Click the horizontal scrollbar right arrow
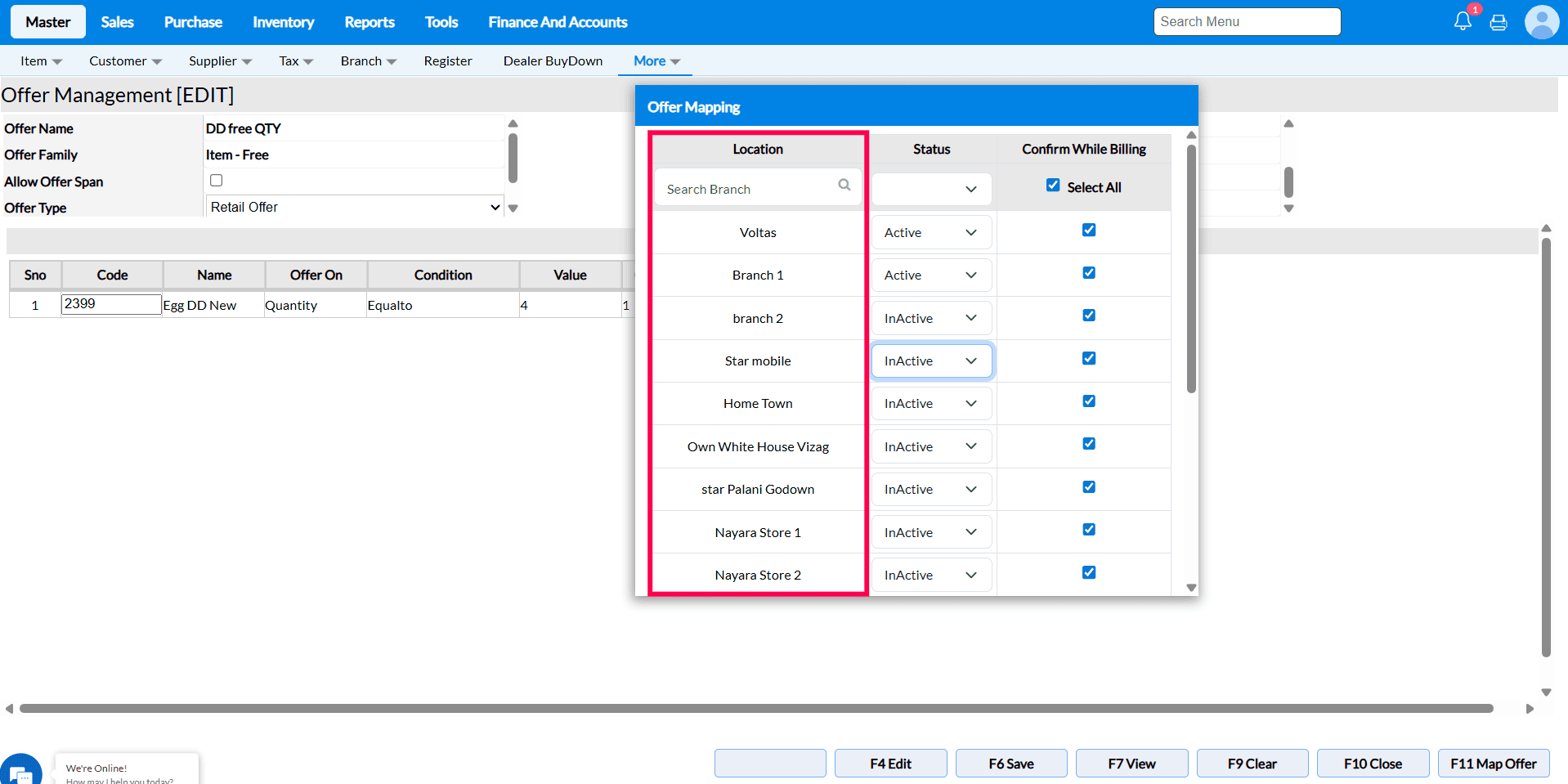Screen dimensions: 1568x784 point(1530,709)
